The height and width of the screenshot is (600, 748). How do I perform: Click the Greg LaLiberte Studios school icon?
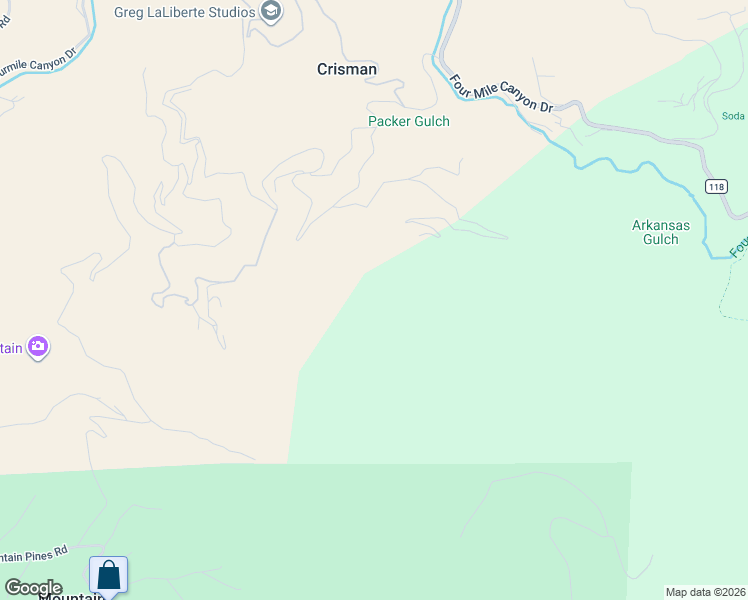271,11
